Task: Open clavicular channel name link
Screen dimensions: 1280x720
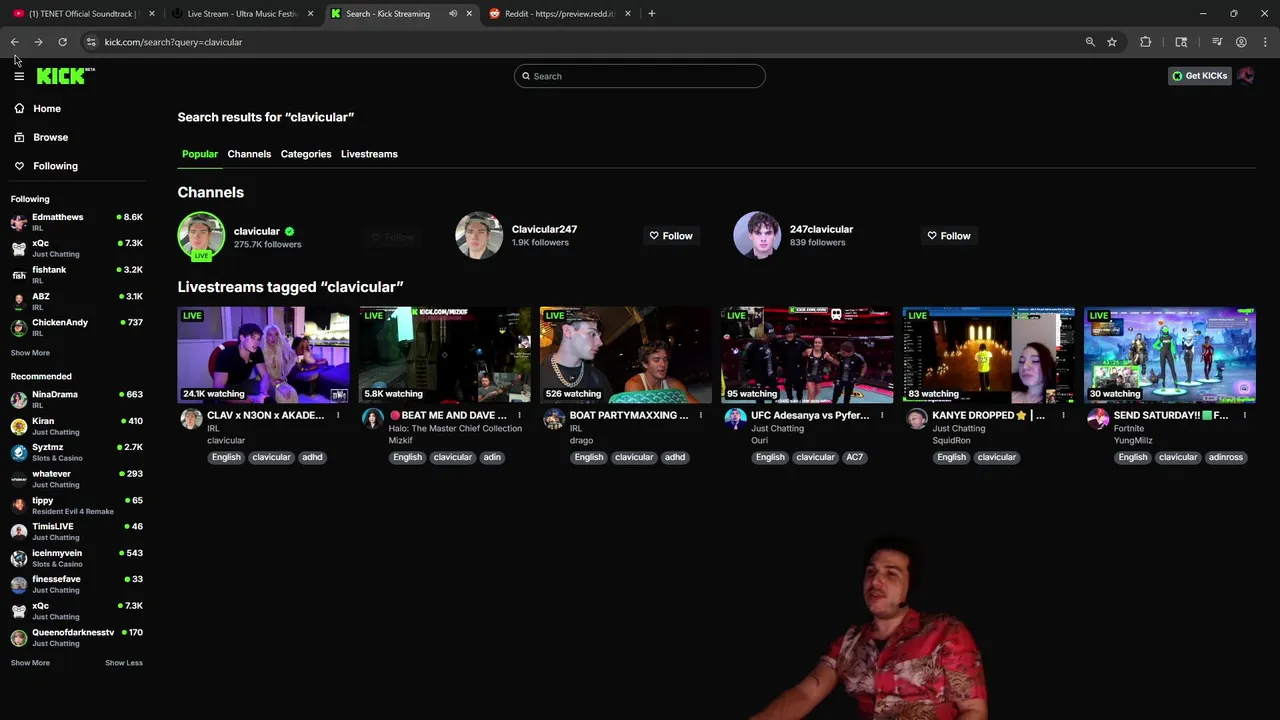Action: (x=257, y=231)
